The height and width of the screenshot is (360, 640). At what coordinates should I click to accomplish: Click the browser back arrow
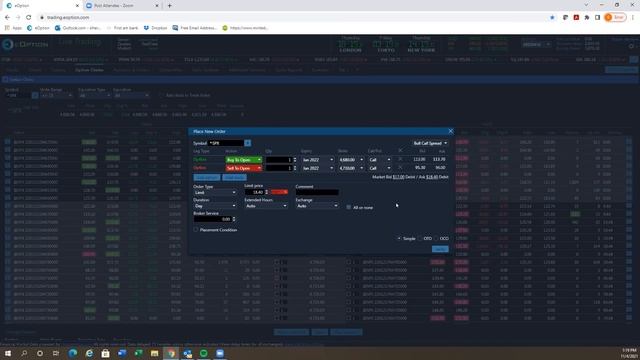pyautogui.click(x=7, y=18)
